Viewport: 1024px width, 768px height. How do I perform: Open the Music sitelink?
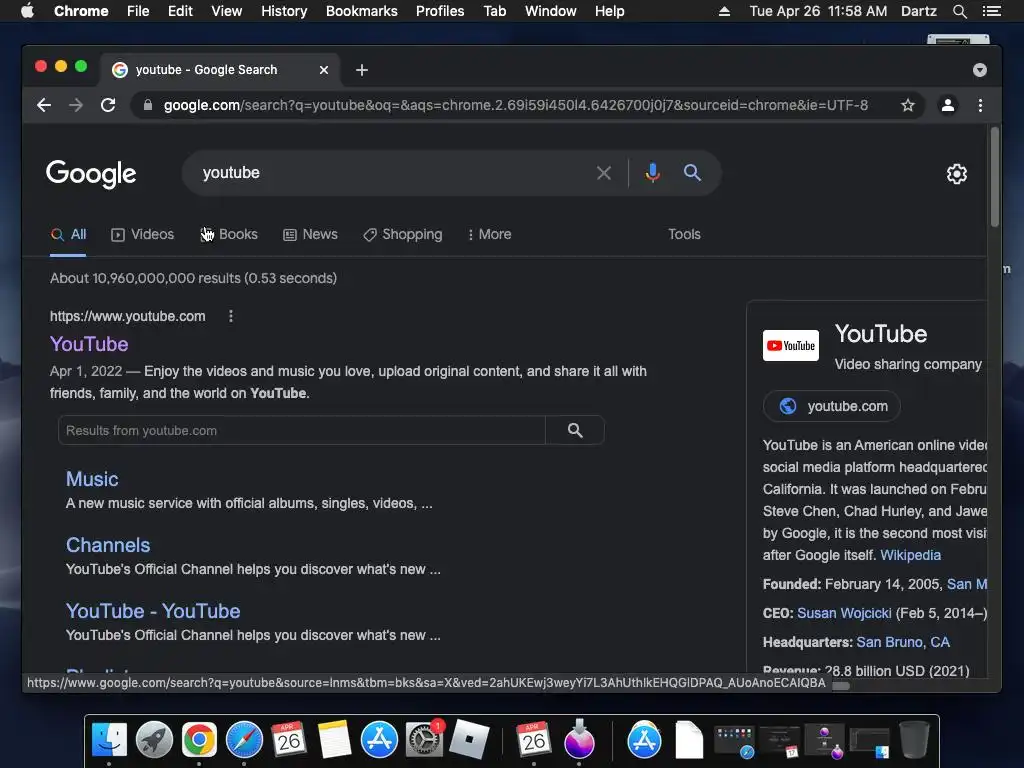pyautogui.click(x=92, y=479)
